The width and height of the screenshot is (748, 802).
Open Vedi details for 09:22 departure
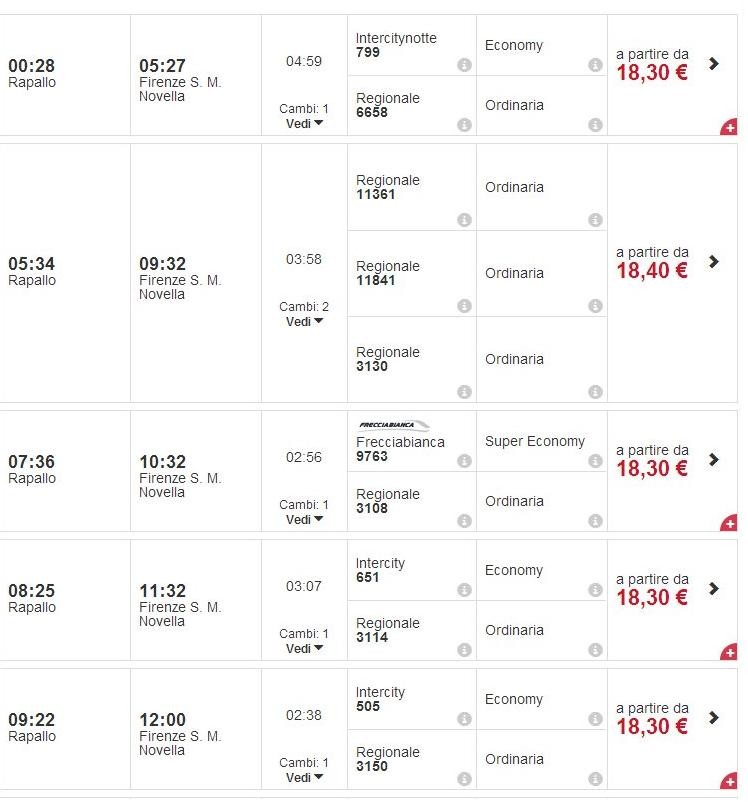304,777
